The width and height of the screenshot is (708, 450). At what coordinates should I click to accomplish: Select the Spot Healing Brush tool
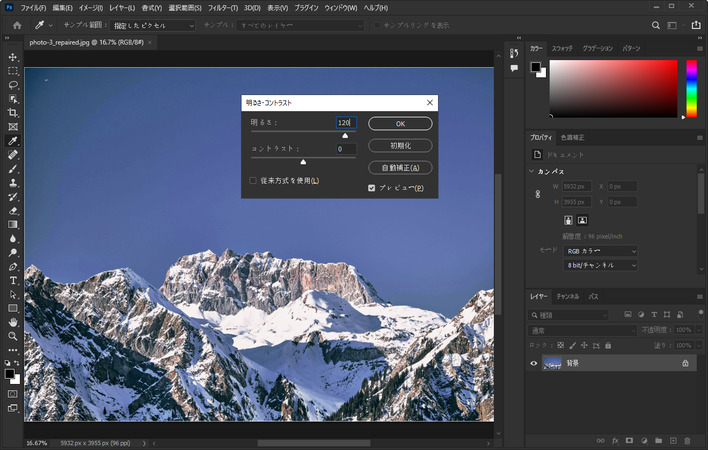pos(13,155)
